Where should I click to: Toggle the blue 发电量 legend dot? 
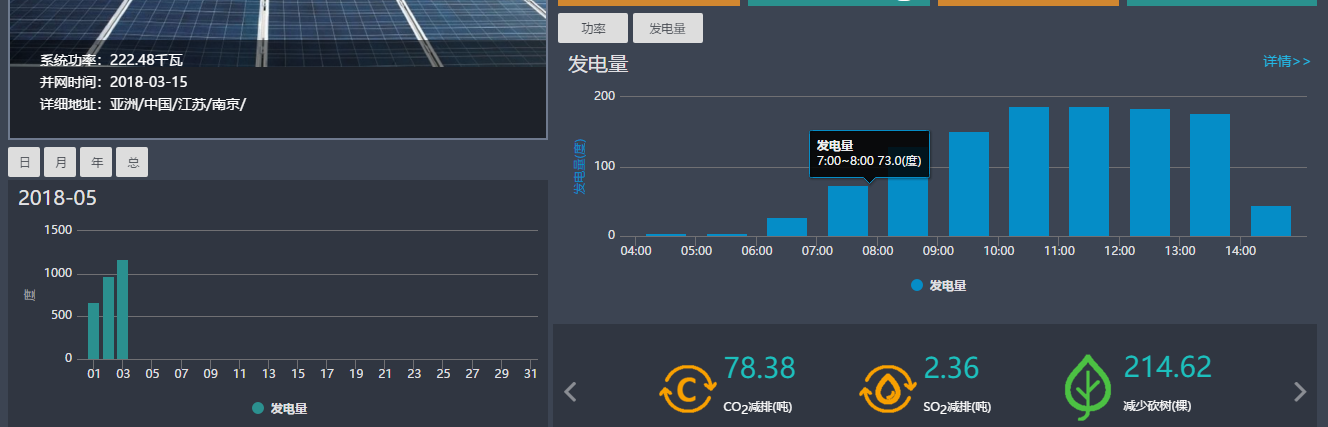click(917, 286)
